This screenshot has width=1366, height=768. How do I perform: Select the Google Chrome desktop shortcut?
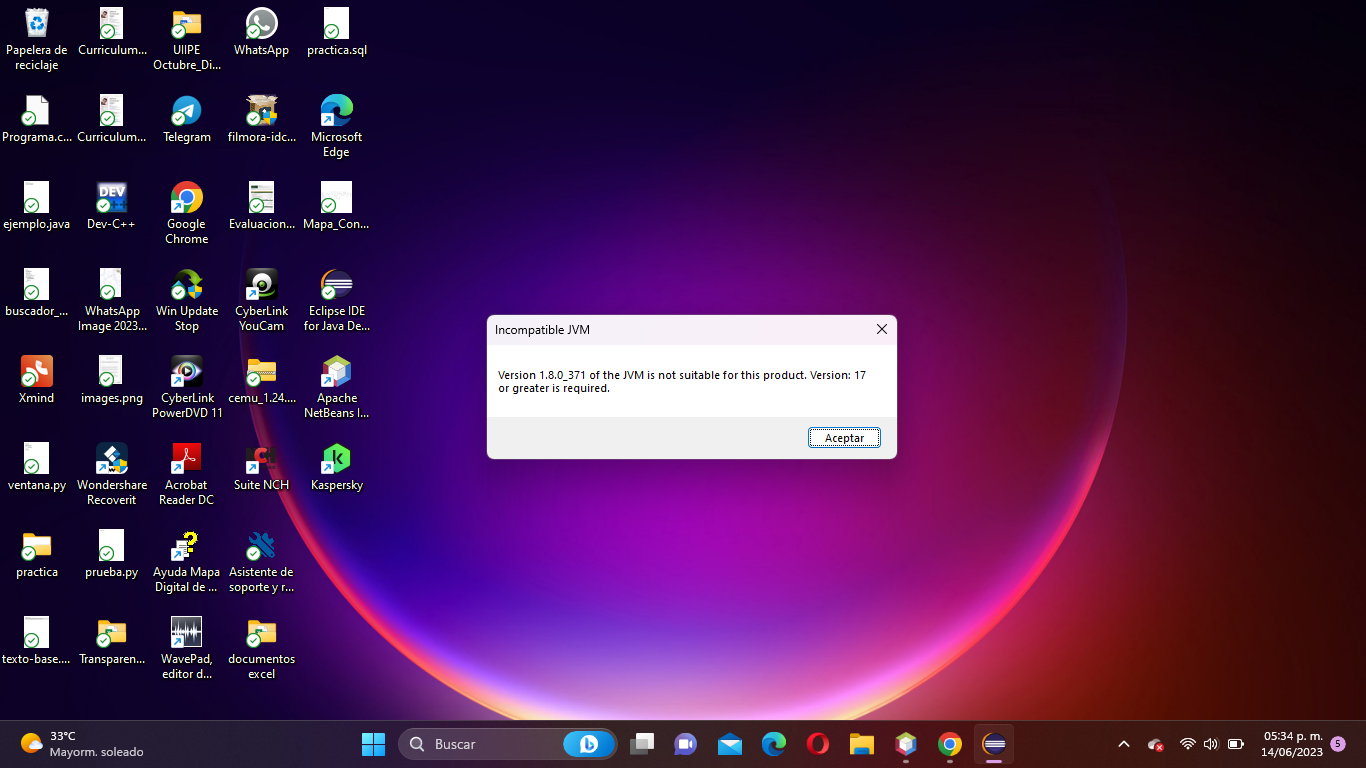coord(187,213)
